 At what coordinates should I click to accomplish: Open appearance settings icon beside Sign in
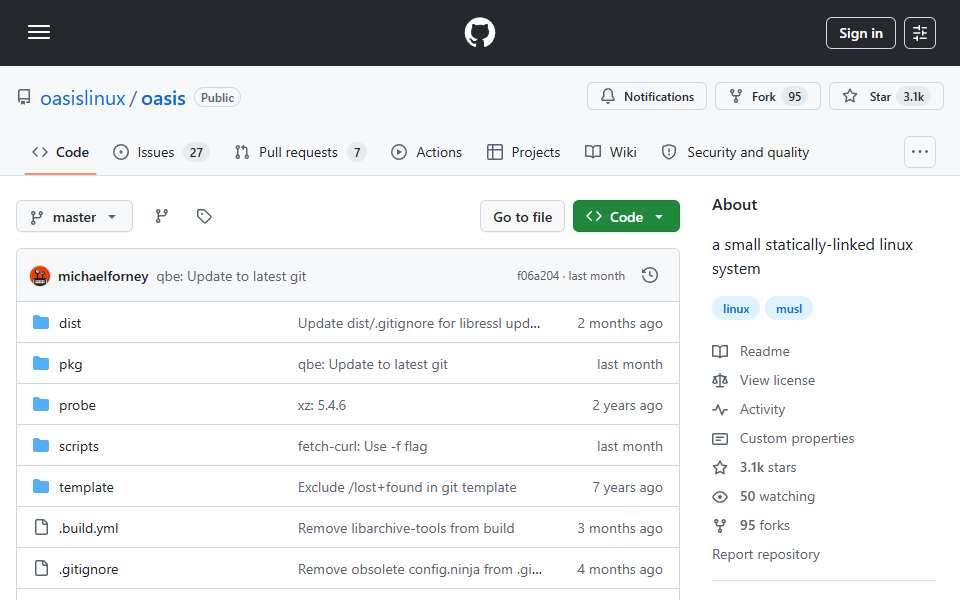(x=920, y=33)
